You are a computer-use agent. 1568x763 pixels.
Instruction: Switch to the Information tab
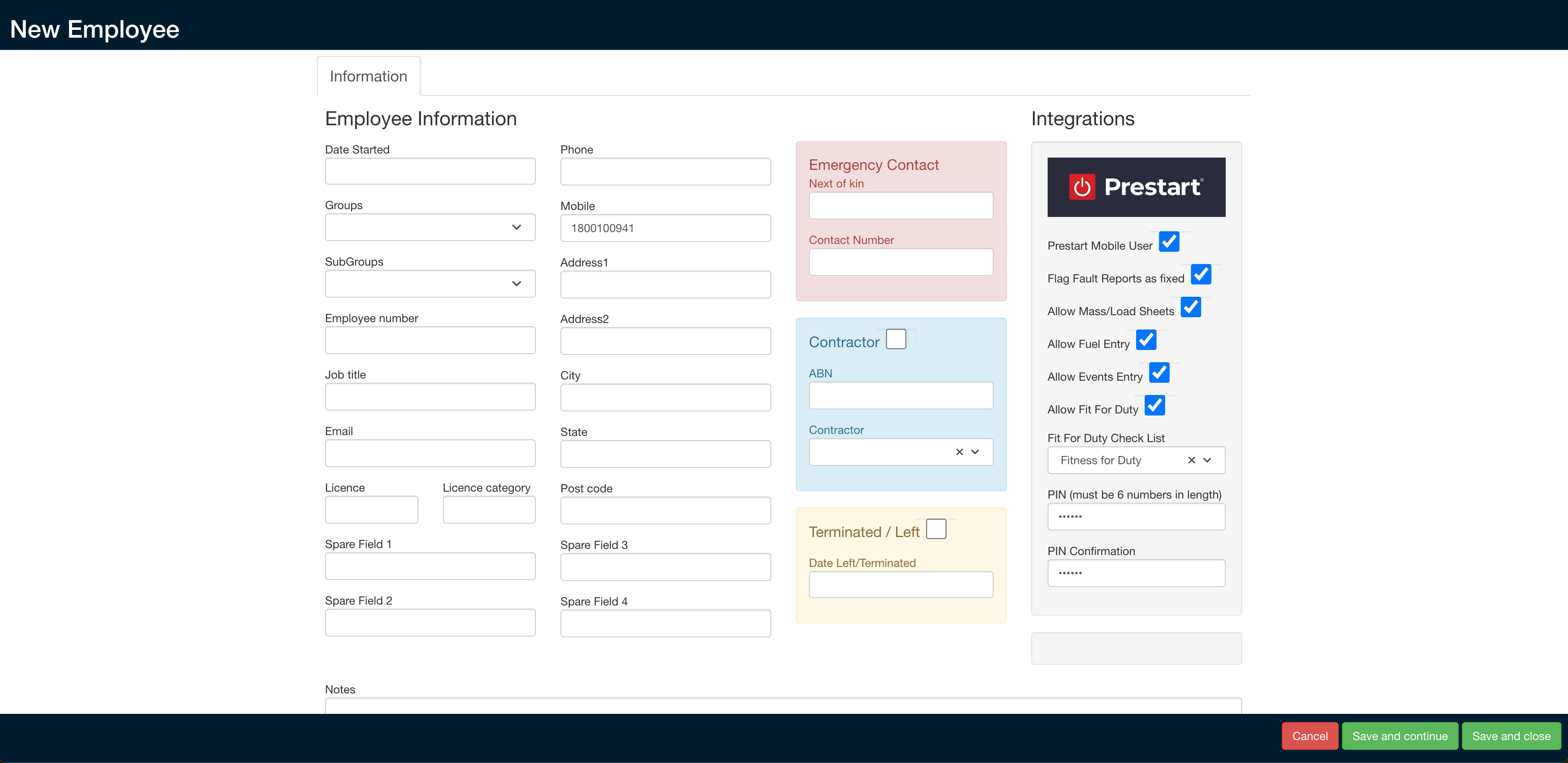(x=368, y=75)
